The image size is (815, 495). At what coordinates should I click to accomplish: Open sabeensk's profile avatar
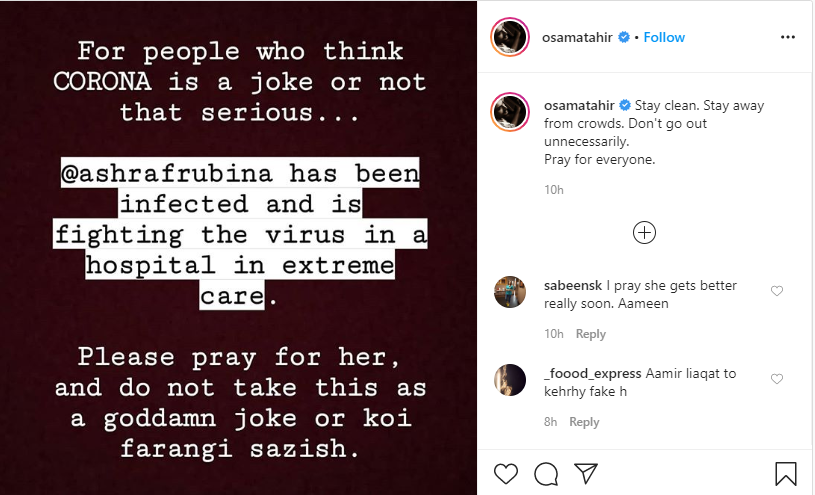509,292
